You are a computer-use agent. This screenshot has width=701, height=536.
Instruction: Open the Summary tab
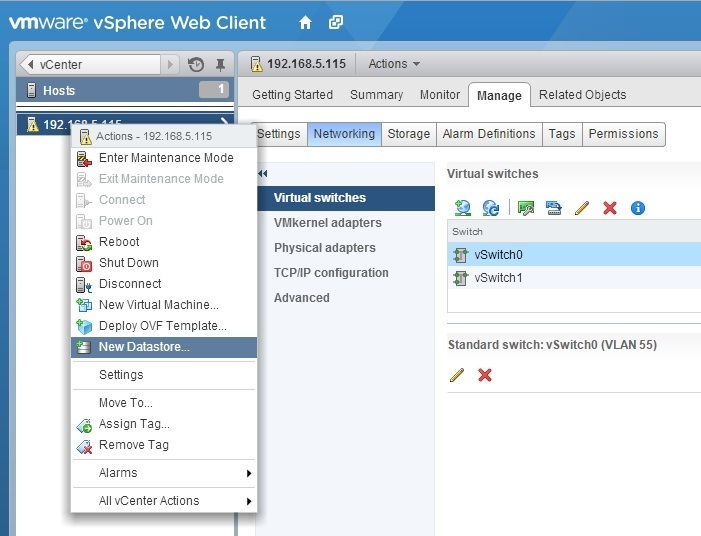pyautogui.click(x=376, y=95)
